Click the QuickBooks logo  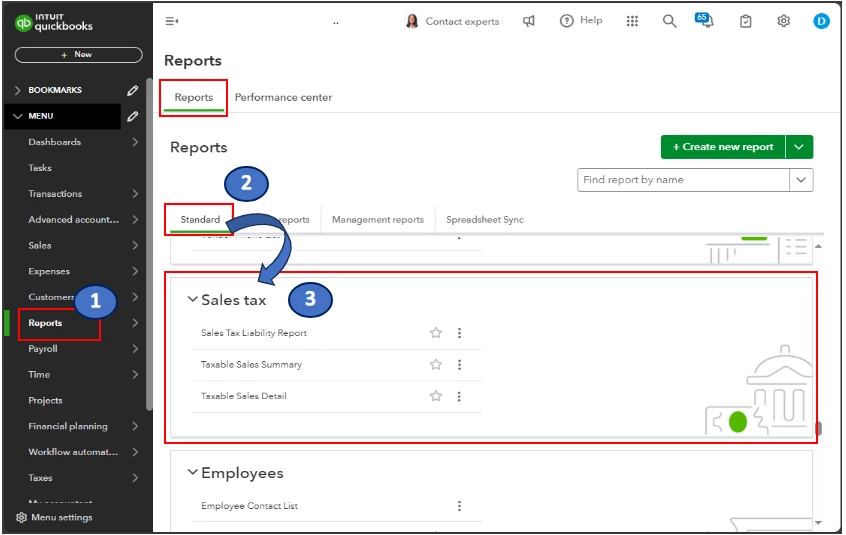(x=53, y=22)
